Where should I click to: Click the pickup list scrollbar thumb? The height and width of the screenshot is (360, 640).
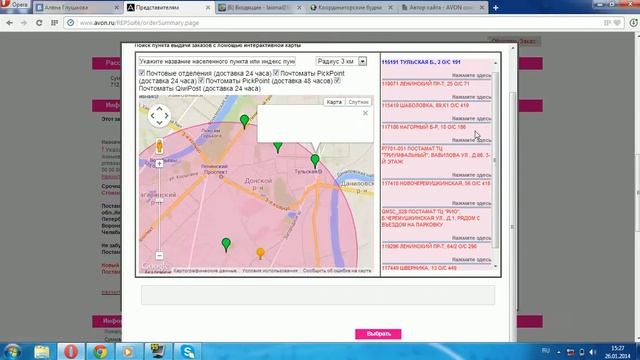click(x=495, y=160)
